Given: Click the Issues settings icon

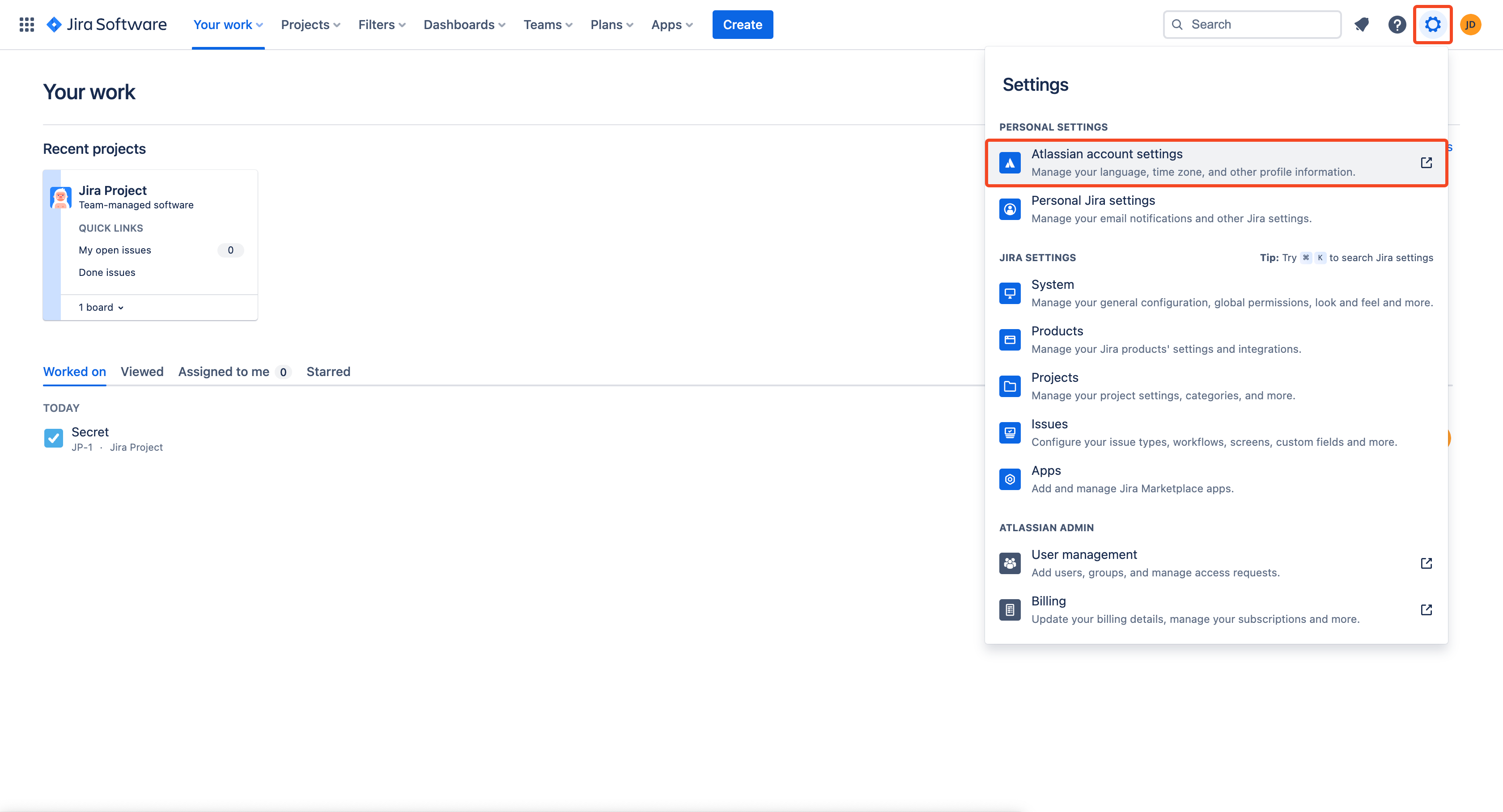Looking at the screenshot, I should pyautogui.click(x=1010, y=433).
